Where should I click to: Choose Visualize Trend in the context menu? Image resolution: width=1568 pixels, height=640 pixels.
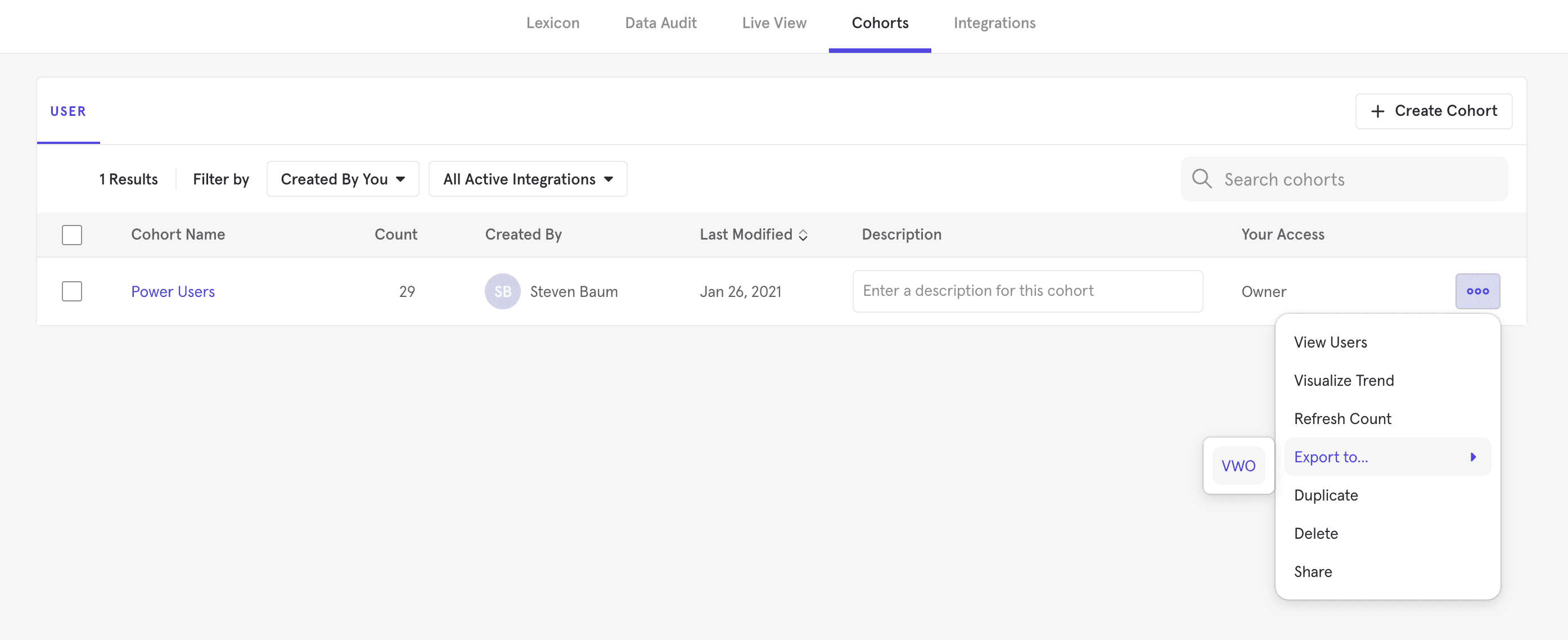click(x=1344, y=381)
